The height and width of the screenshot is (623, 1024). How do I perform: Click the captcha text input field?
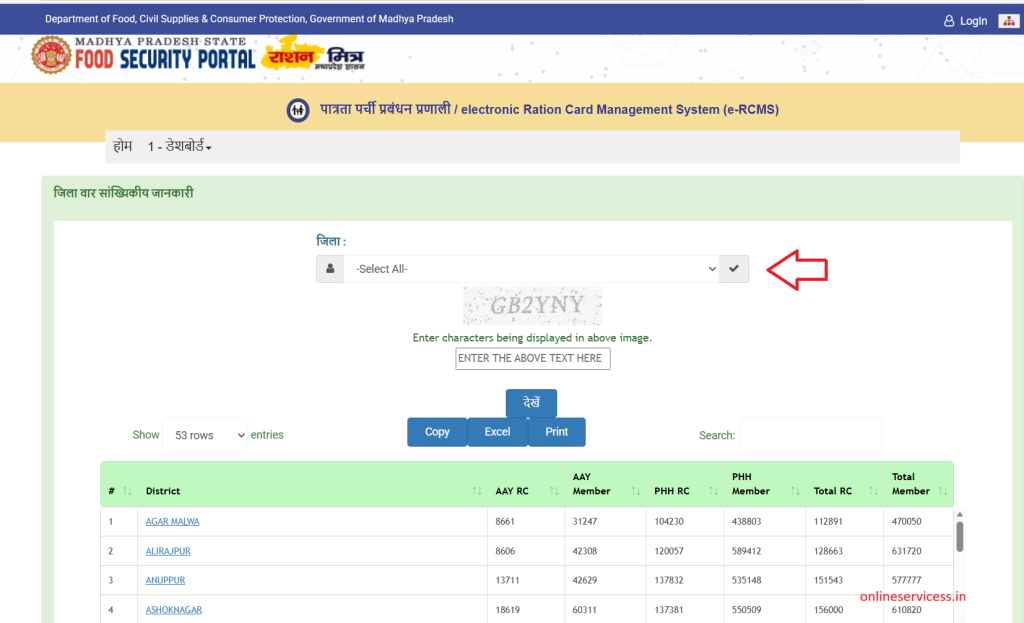point(532,358)
